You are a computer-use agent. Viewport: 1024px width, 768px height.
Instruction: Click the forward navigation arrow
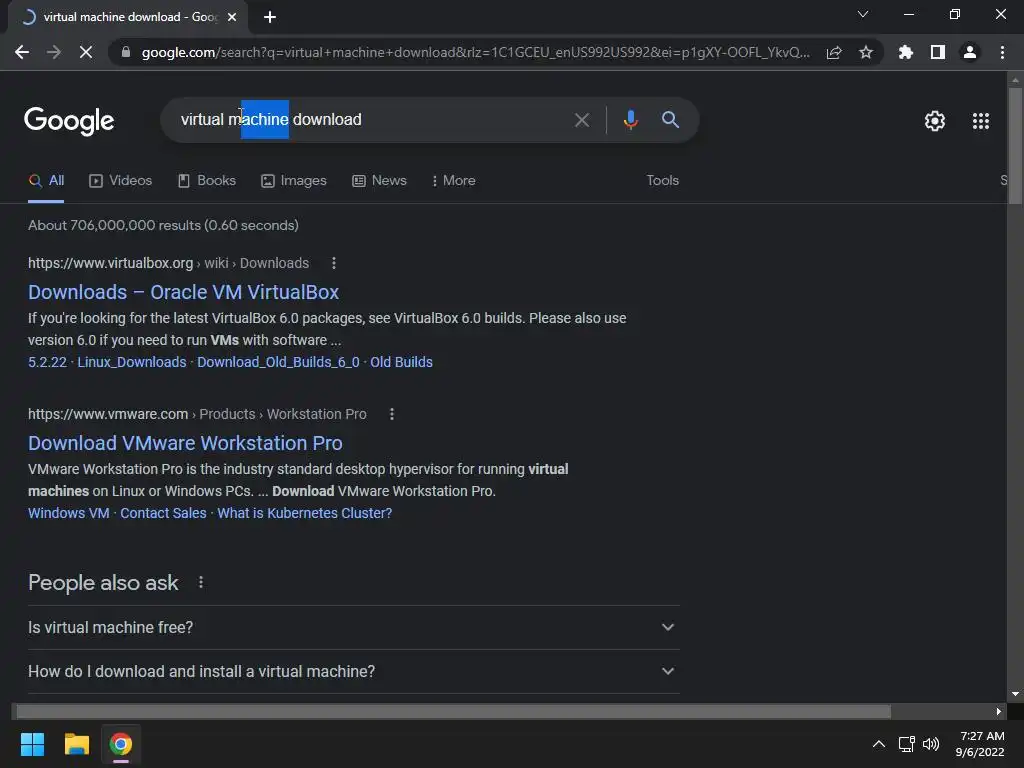point(54,52)
